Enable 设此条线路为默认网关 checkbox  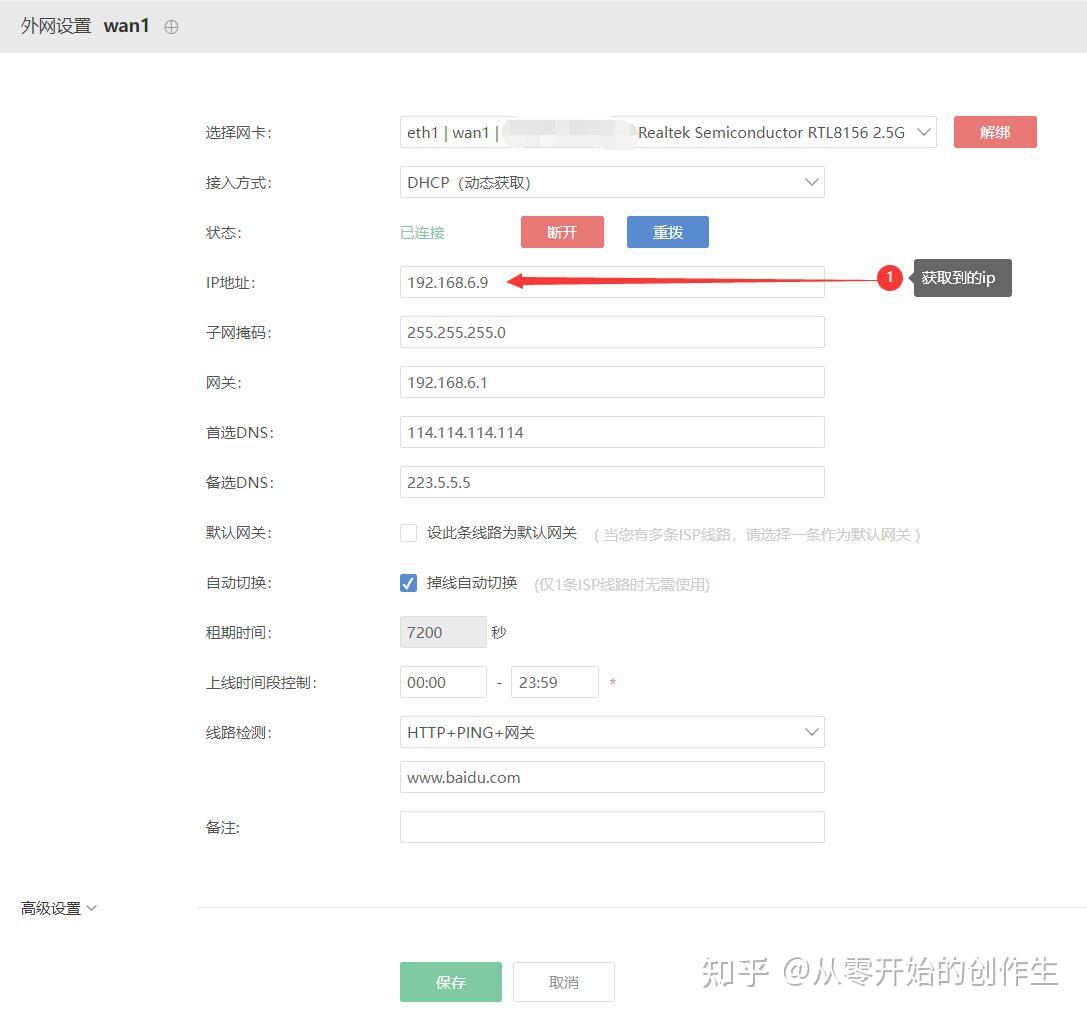pyautogui.click(x=408, y=533)
